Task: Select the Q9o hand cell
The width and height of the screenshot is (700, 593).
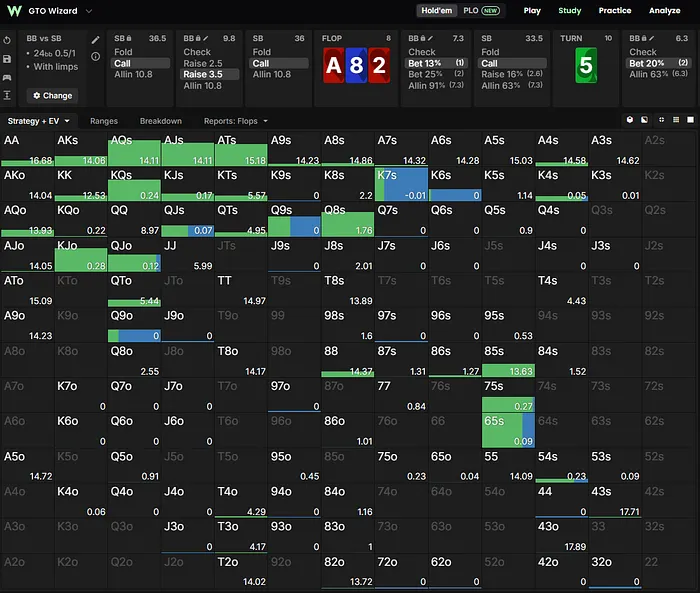Action: click(x=134, y=325)
